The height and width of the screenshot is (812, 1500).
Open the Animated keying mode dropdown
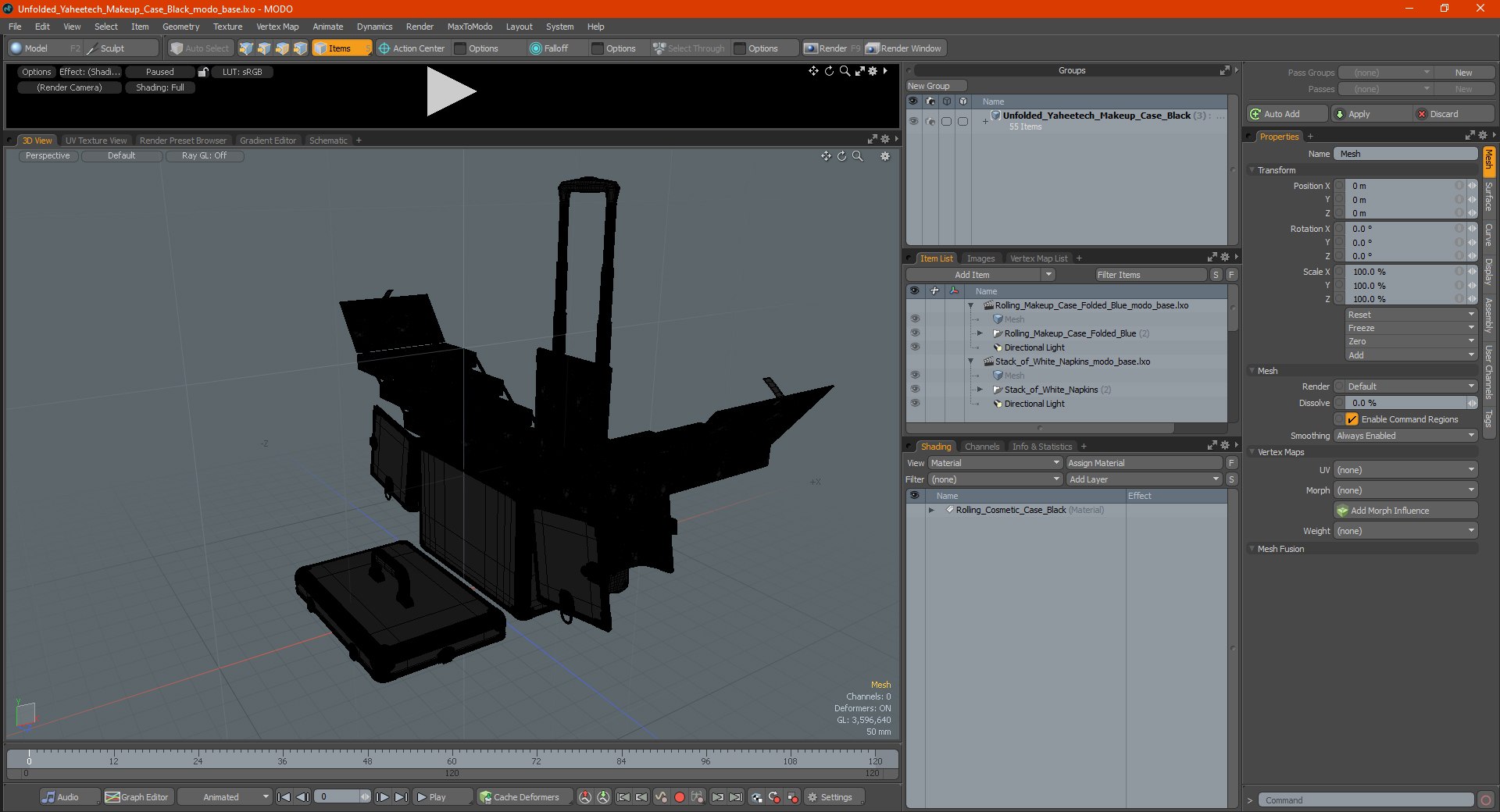[225, 797]
